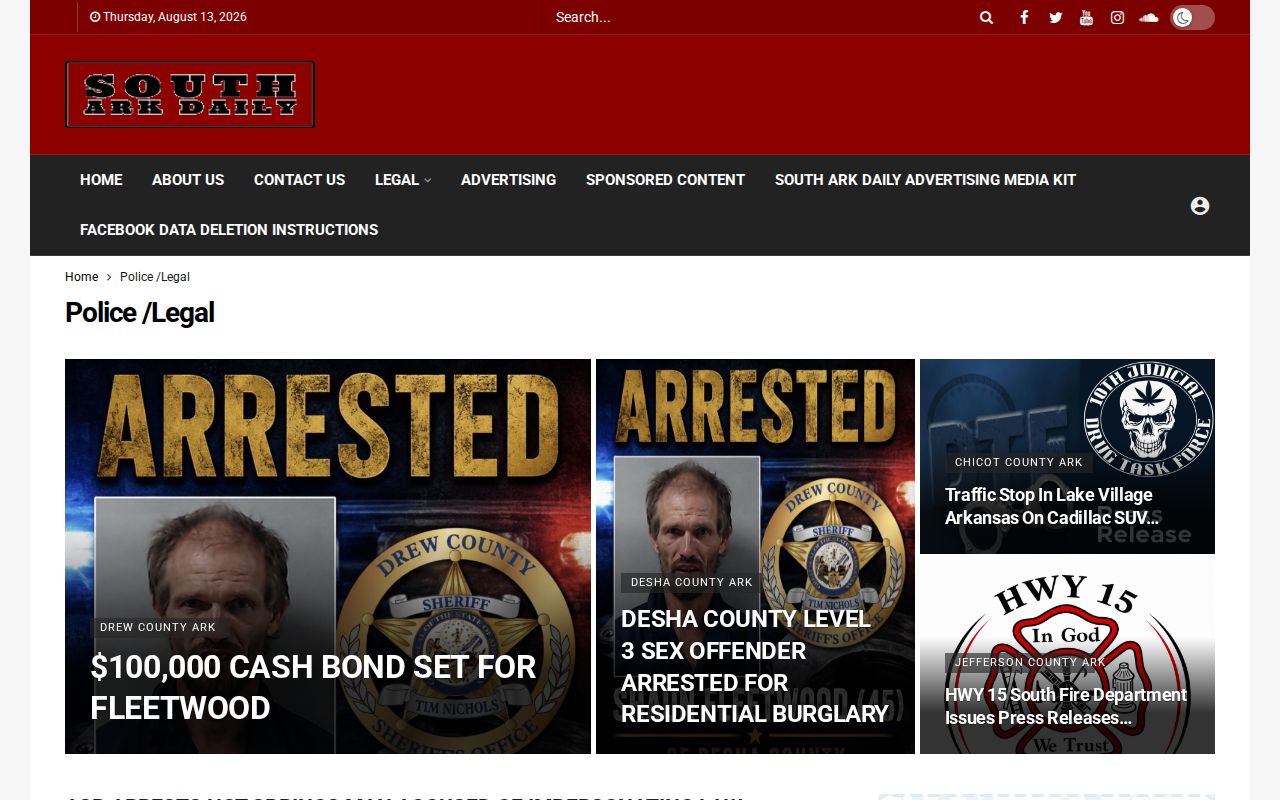
Task: Open the Sponsored Content menu item
Action: 665,180
